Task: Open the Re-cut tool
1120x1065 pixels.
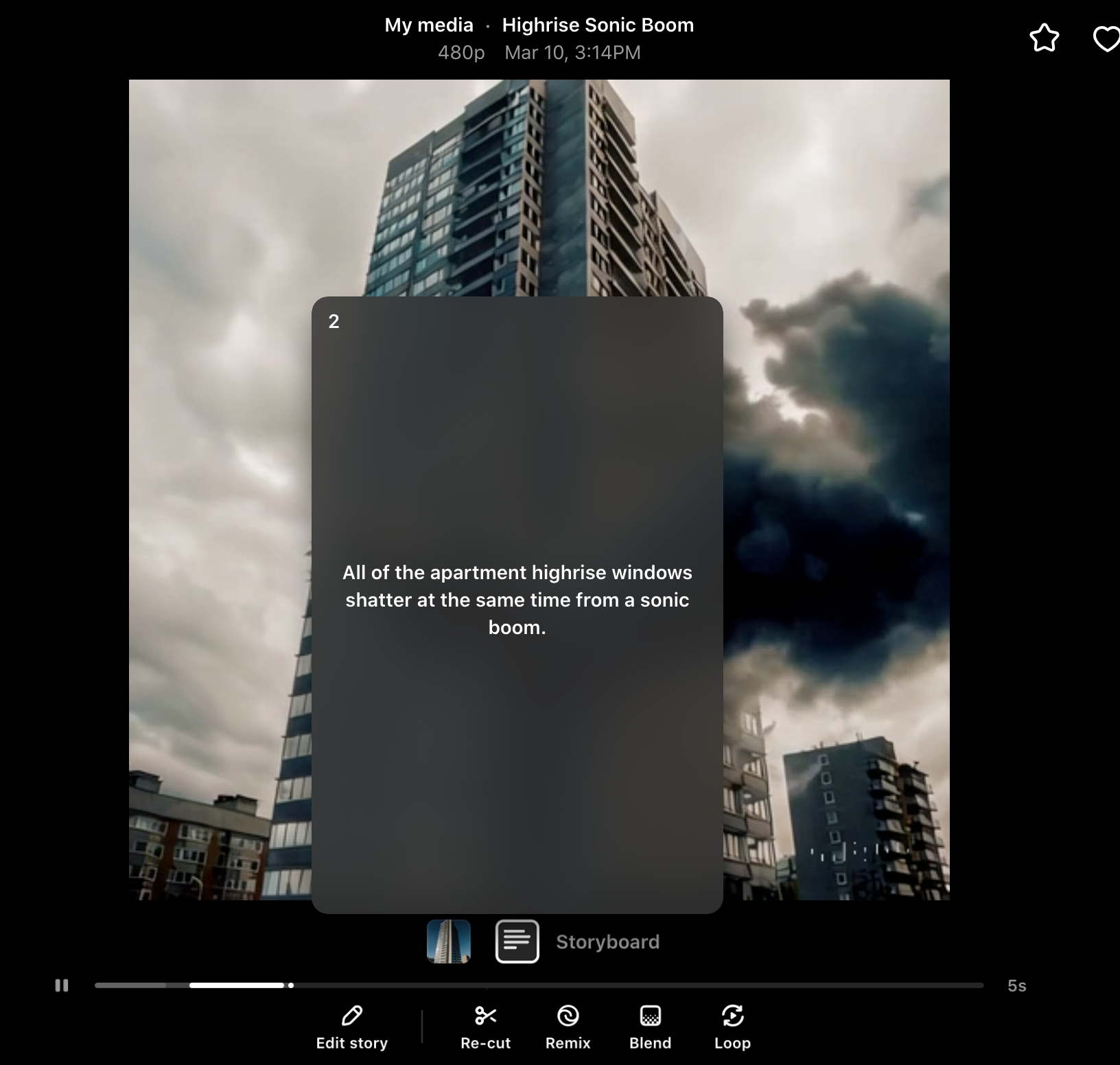Action: tap(486, 1027)
